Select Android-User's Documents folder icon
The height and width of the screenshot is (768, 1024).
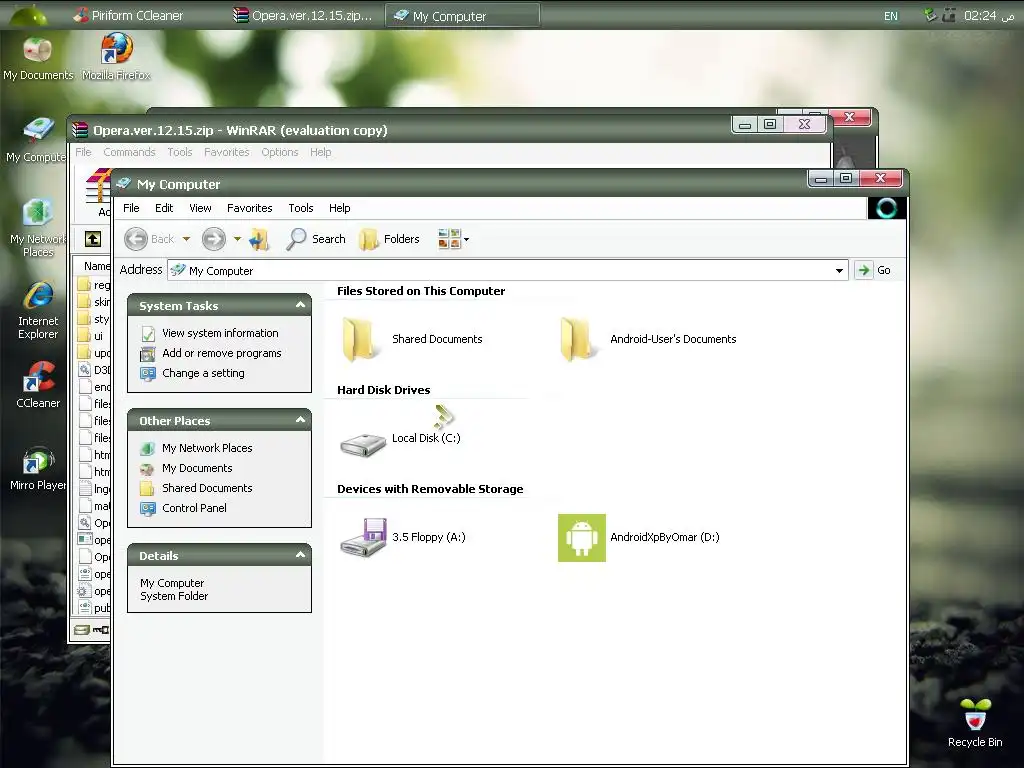(x=578, y=339)
